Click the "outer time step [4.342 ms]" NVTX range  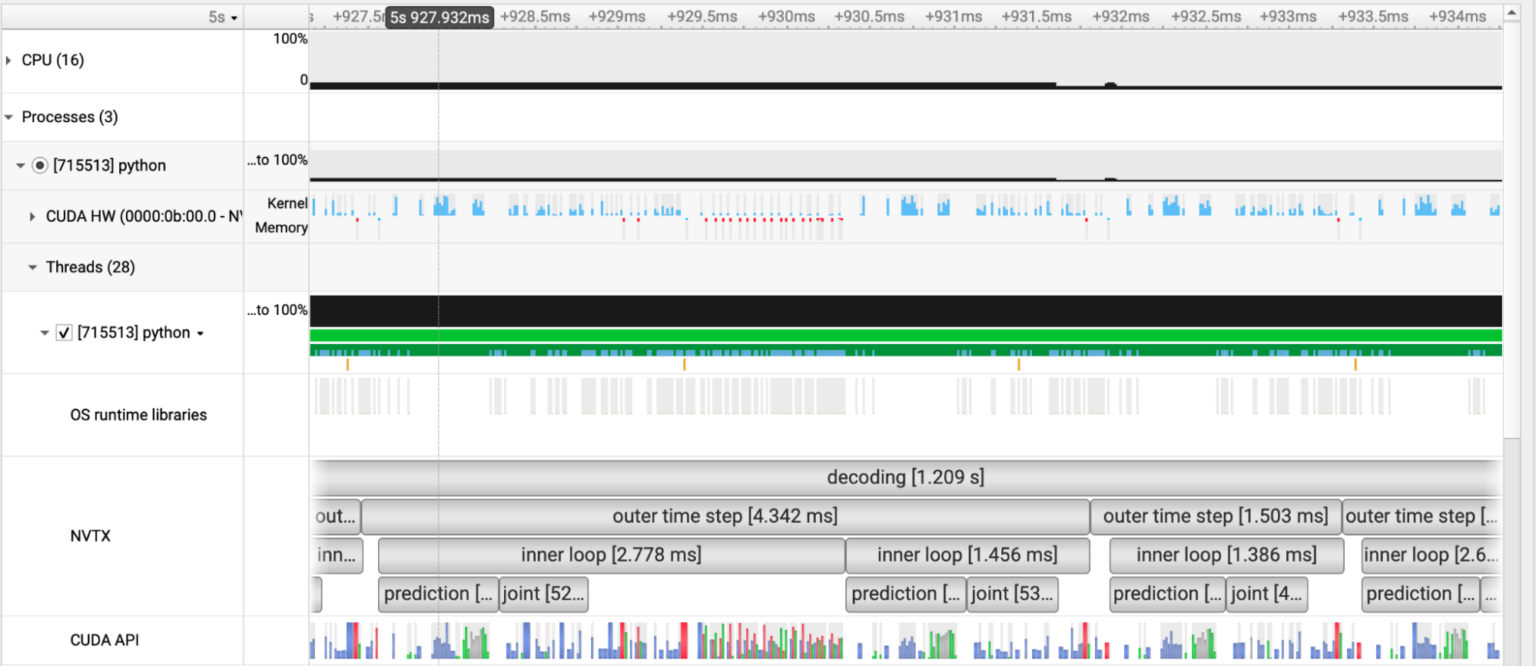[725, 516]
